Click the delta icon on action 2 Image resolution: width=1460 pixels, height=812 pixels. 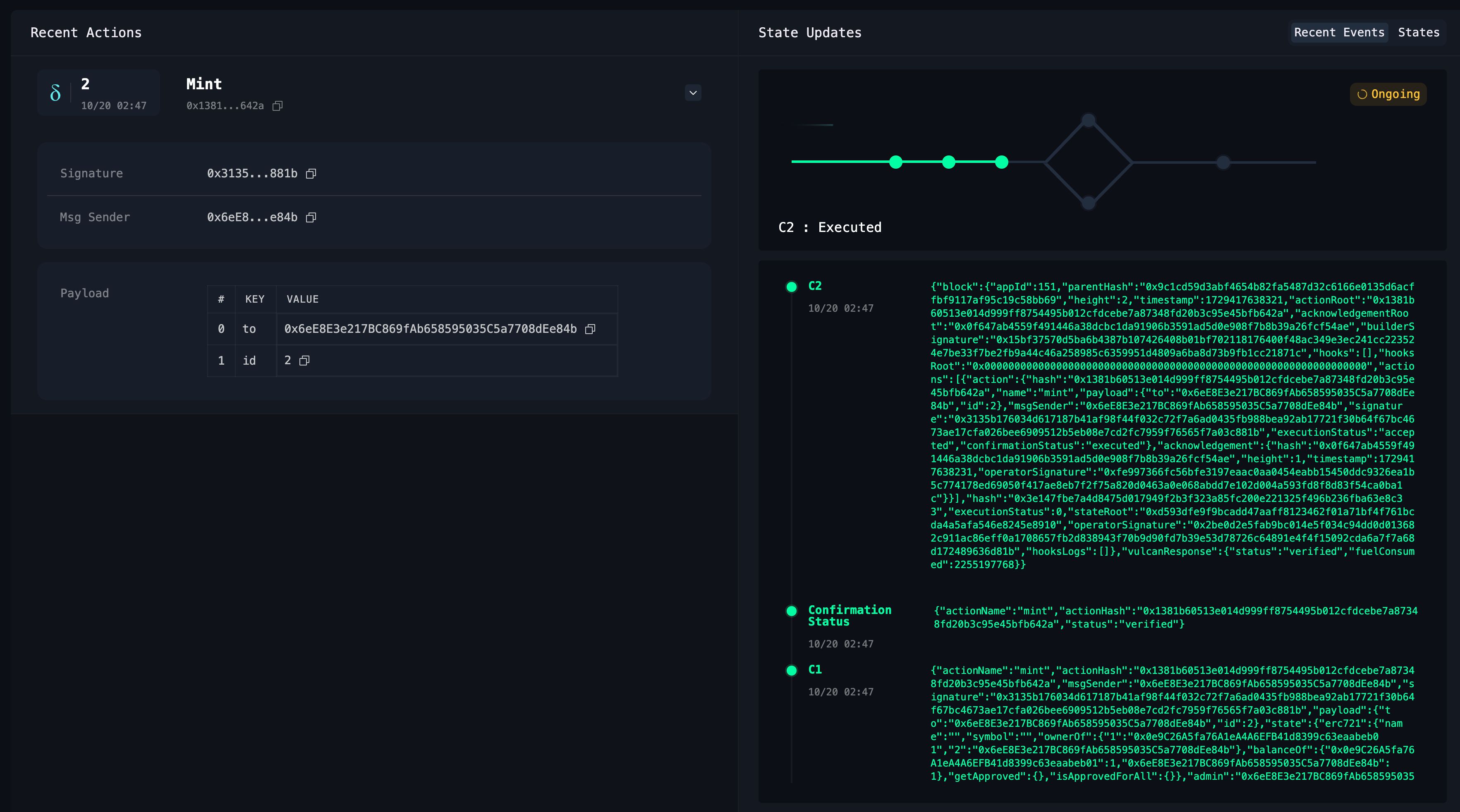pyautogui.click(x=55, y=93)
